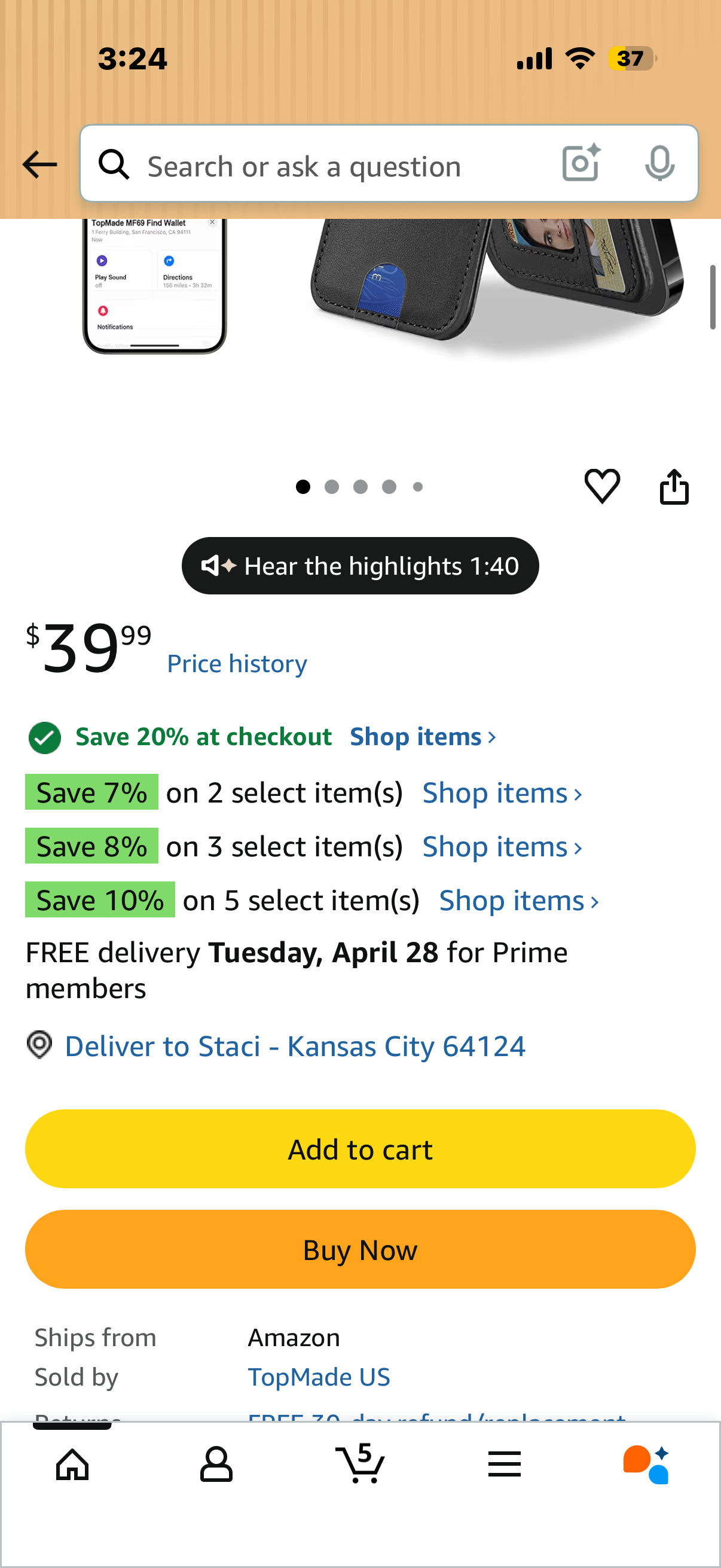
Task: Change Deliver to Staci Kansas City address
Action: (x=295, y=1046)
